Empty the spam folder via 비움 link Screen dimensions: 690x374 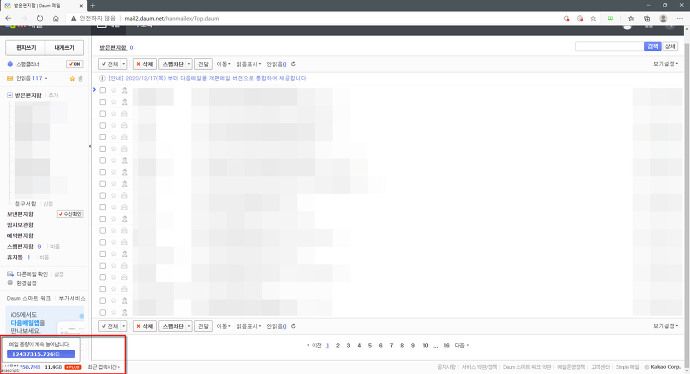coord(55,247)
